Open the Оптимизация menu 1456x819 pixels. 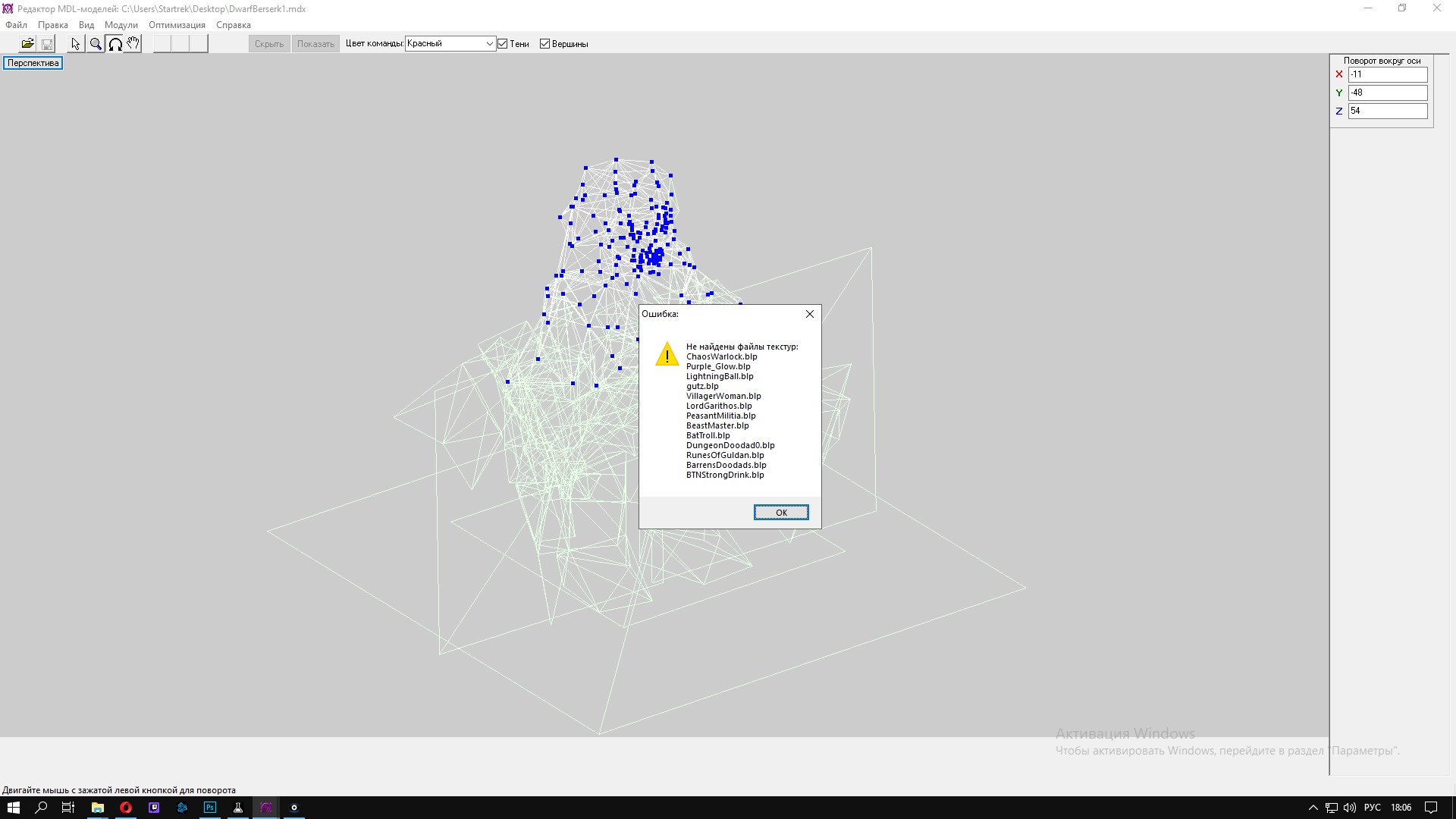pos(177,25)
